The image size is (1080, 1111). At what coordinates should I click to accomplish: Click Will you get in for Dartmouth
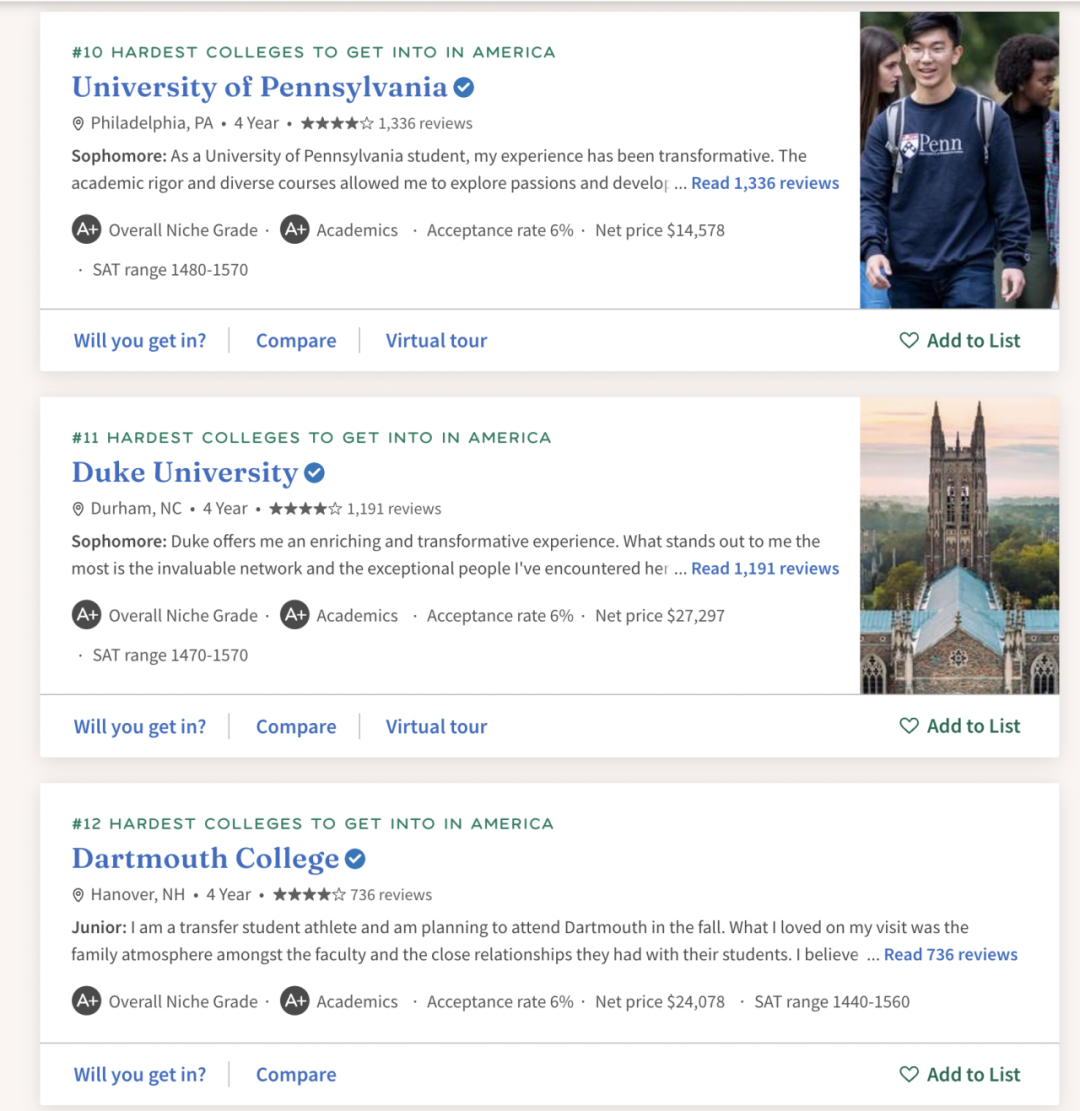click(x=140, y=1075)
